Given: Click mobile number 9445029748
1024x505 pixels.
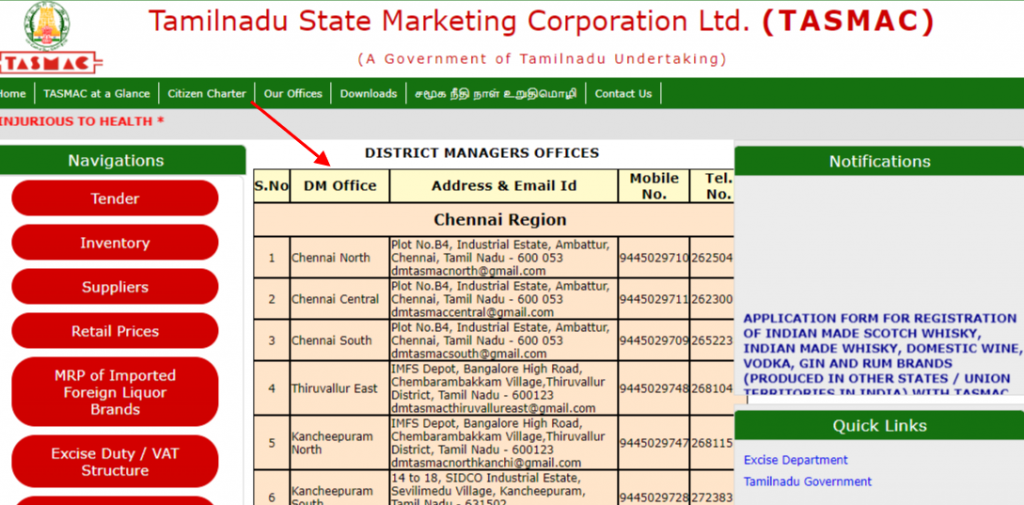Looking at the screenshot, I should pos(654,388).
